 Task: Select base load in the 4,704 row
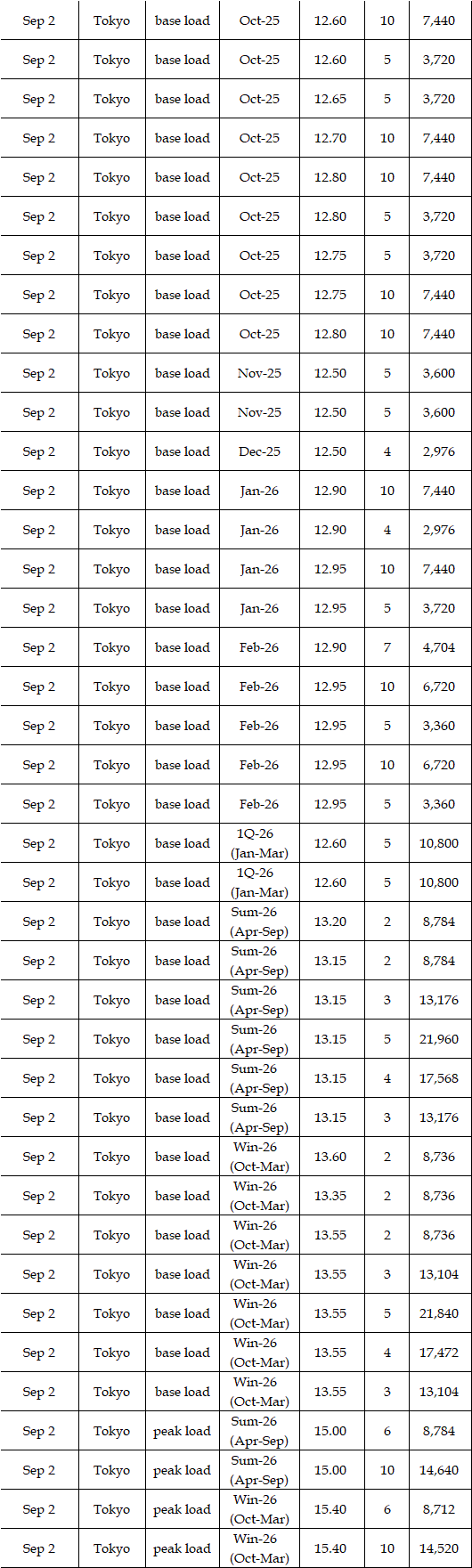click(x=183, y=647)
